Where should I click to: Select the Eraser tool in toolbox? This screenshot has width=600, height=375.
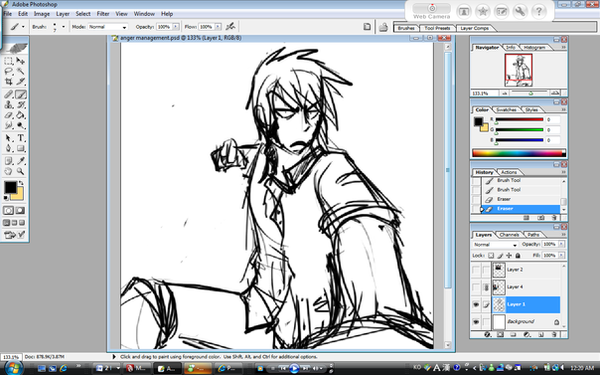point(8,115)
